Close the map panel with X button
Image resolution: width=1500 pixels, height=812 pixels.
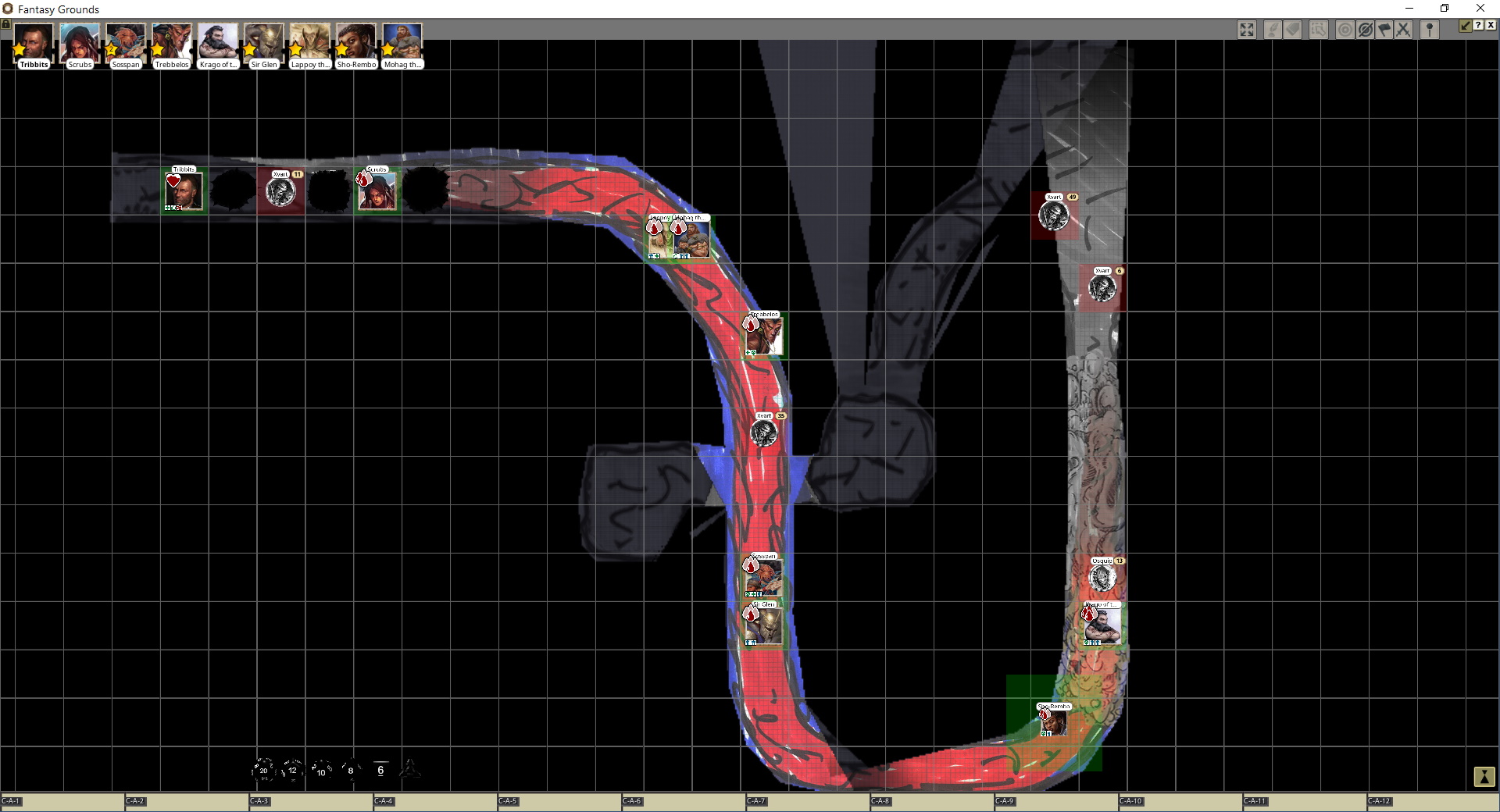1491,26
